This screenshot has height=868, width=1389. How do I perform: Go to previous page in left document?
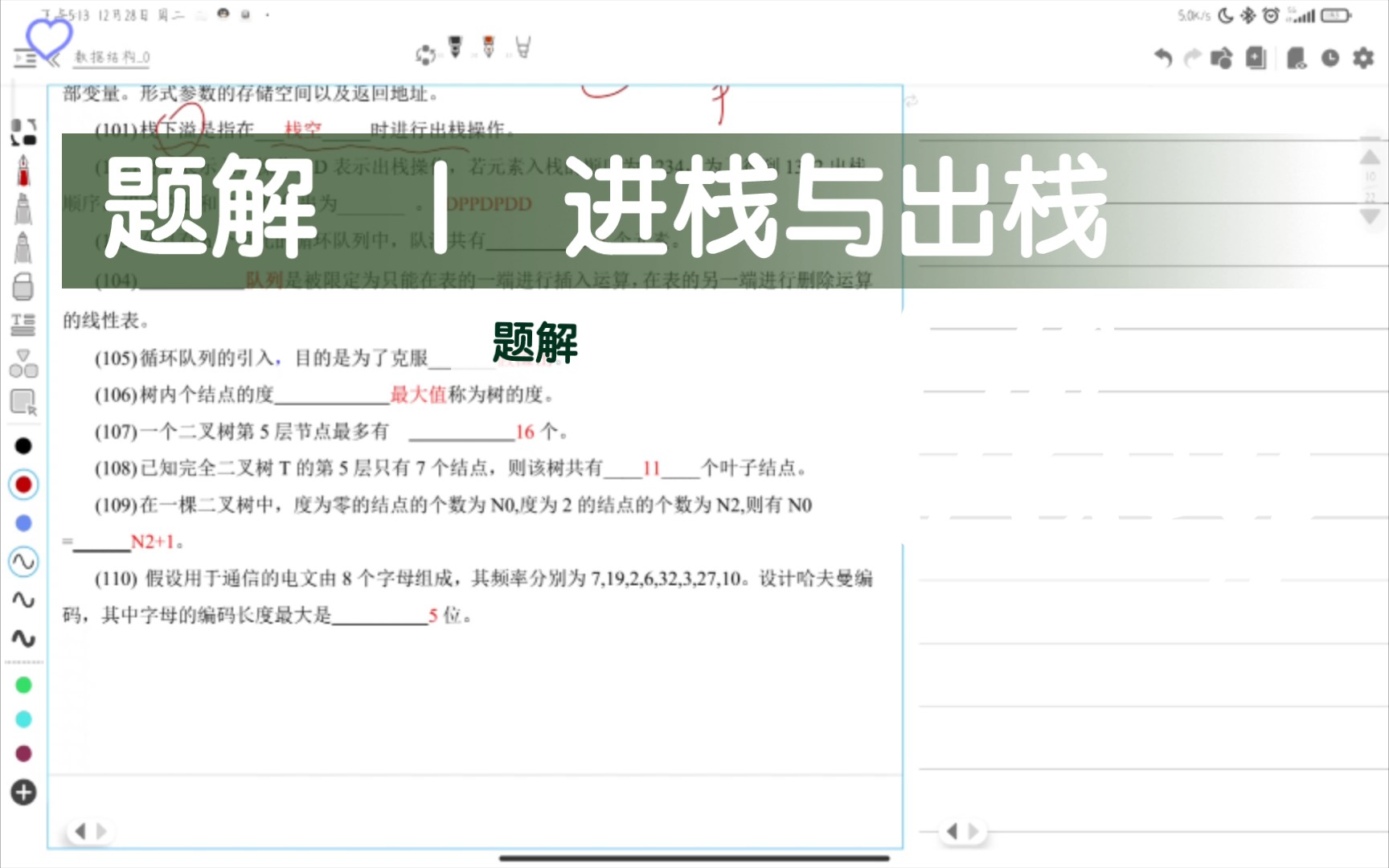pos(80,831)
